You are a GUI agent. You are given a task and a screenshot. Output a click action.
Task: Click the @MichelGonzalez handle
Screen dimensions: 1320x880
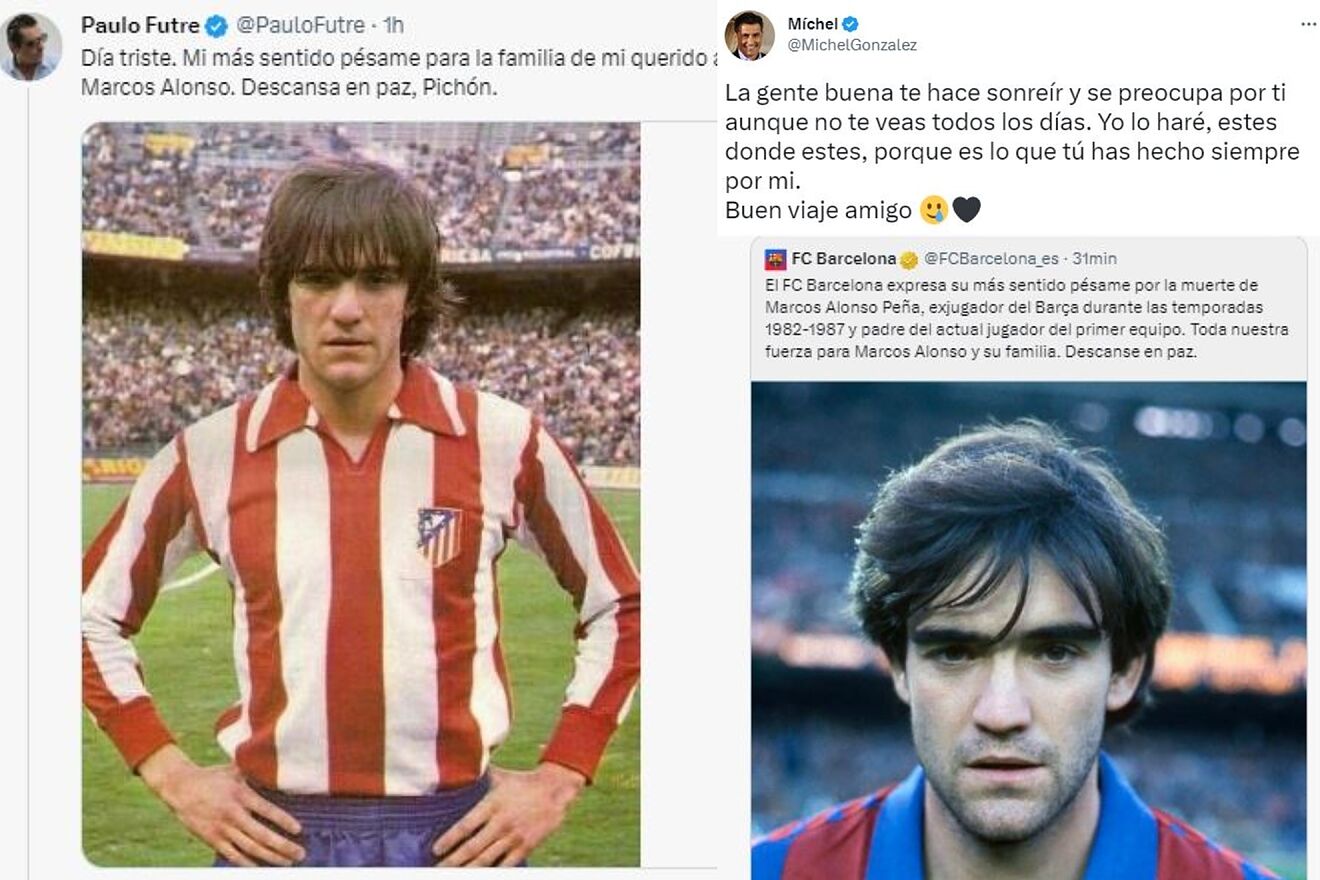852,45
